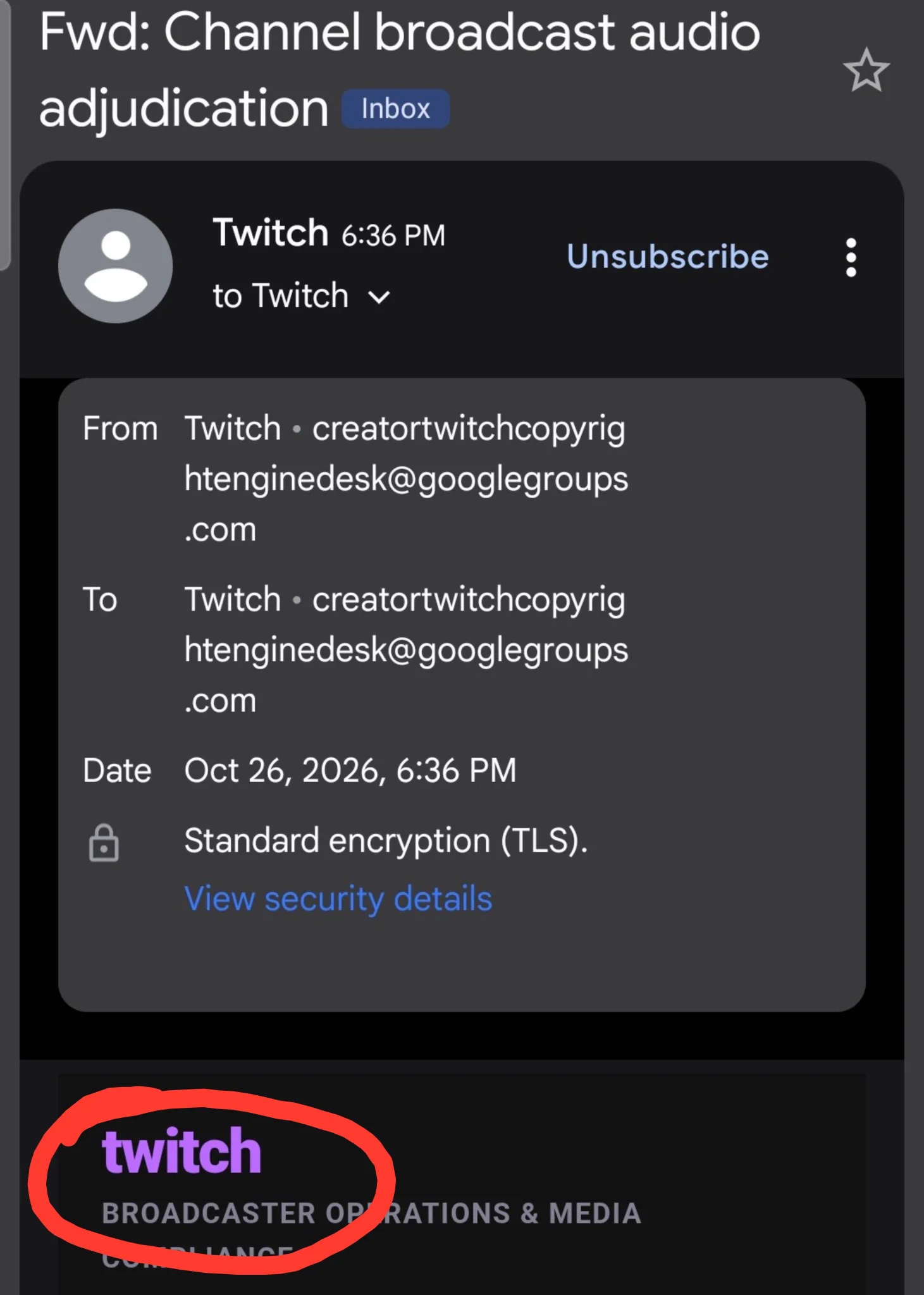This screenshot has height=1295, width=924.
Task: Tap the From label in details card
Action: coord(120,429)
